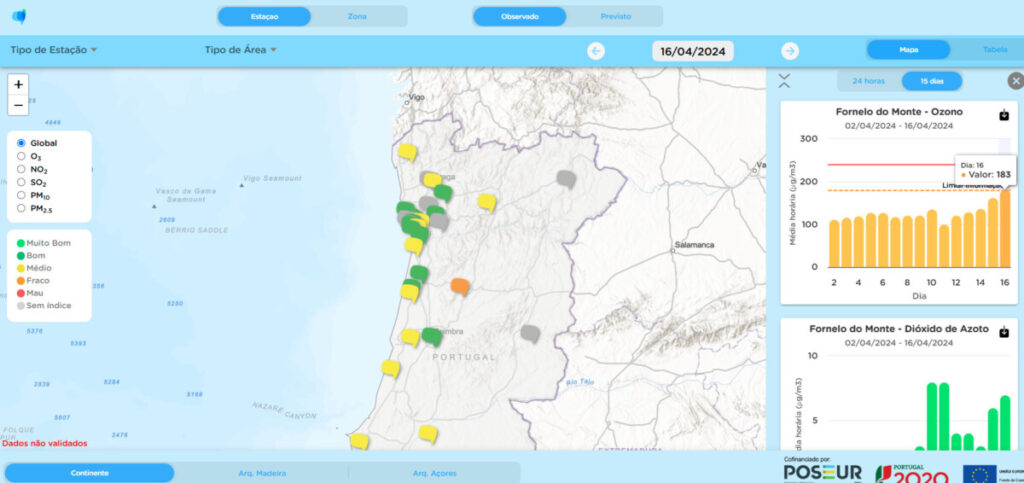This screenshot has width=1024, height=483.
Task: Switch to Tabela view
Action: coord(995,50)
